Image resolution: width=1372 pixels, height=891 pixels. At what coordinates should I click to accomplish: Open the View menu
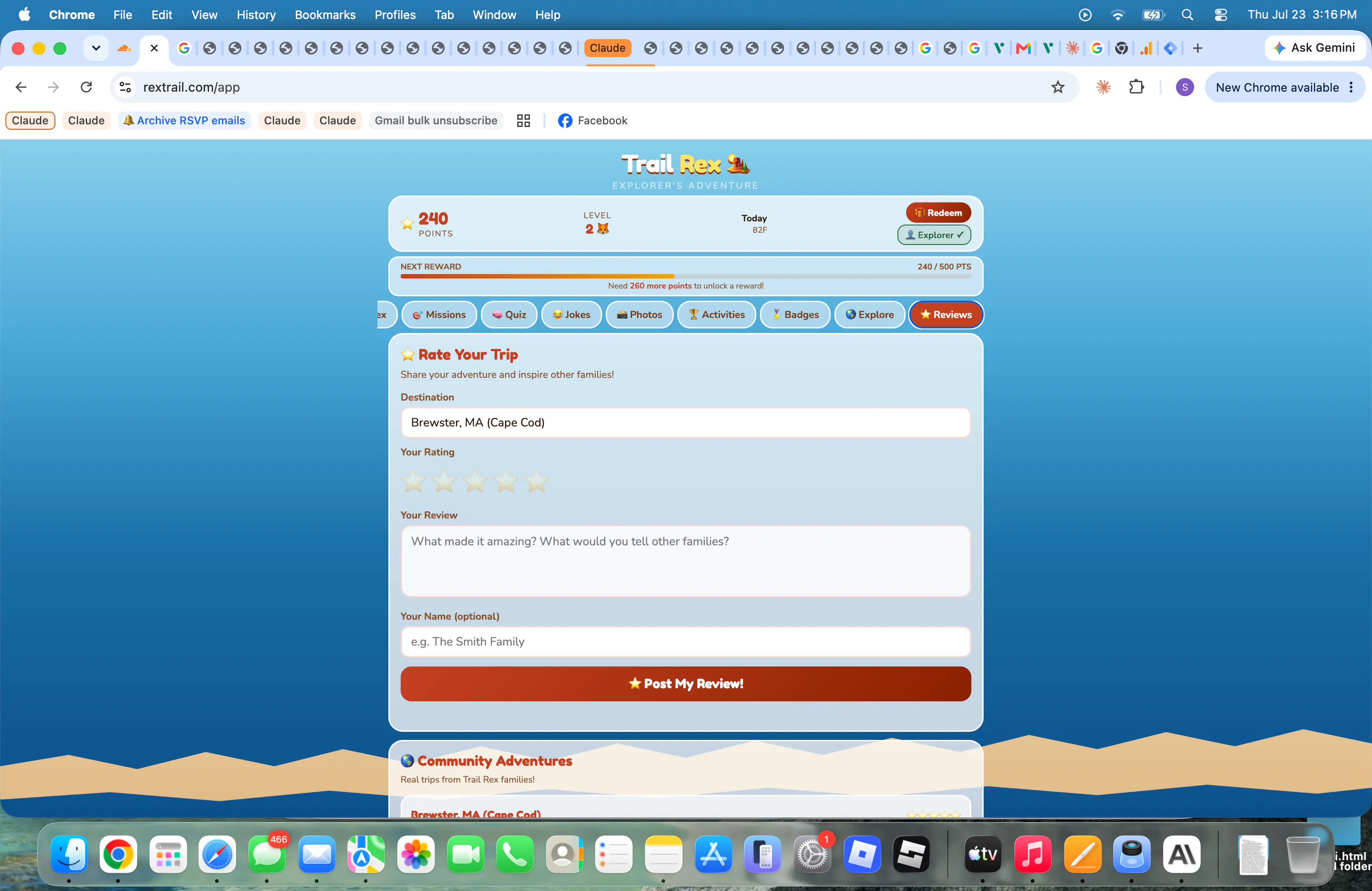point(204,15)
